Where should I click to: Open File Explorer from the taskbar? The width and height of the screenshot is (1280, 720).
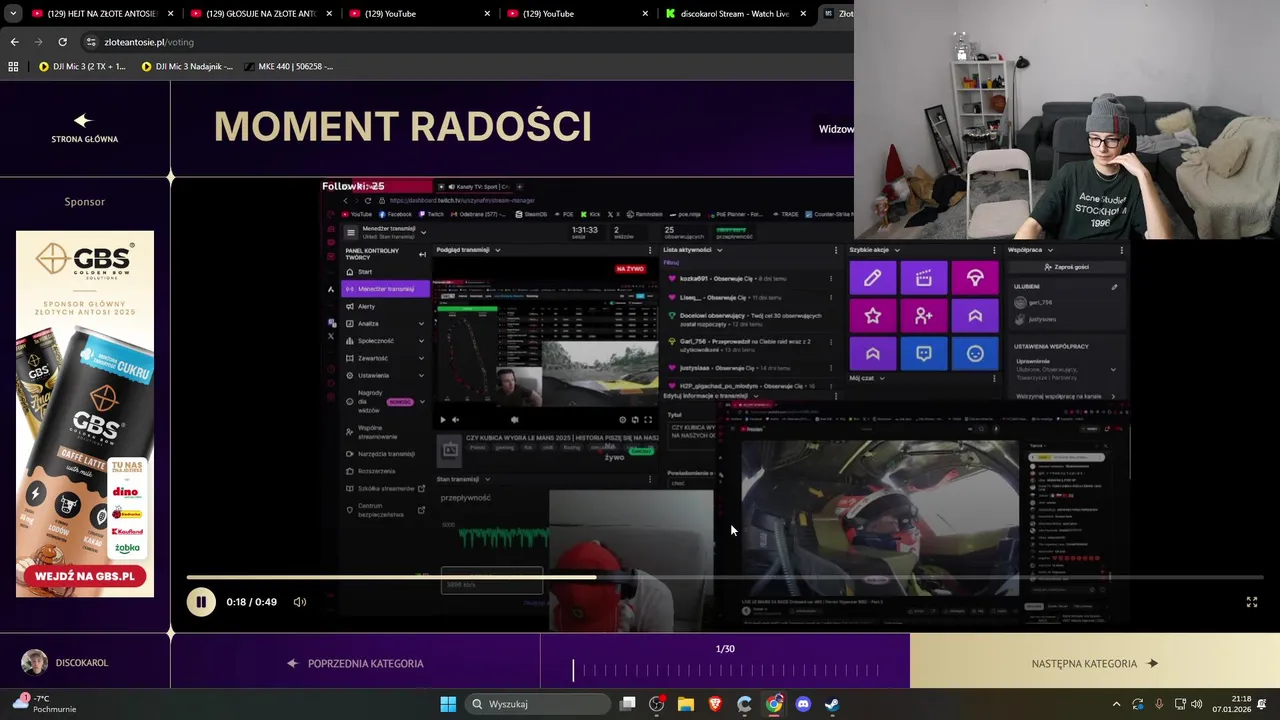point(686,704)
